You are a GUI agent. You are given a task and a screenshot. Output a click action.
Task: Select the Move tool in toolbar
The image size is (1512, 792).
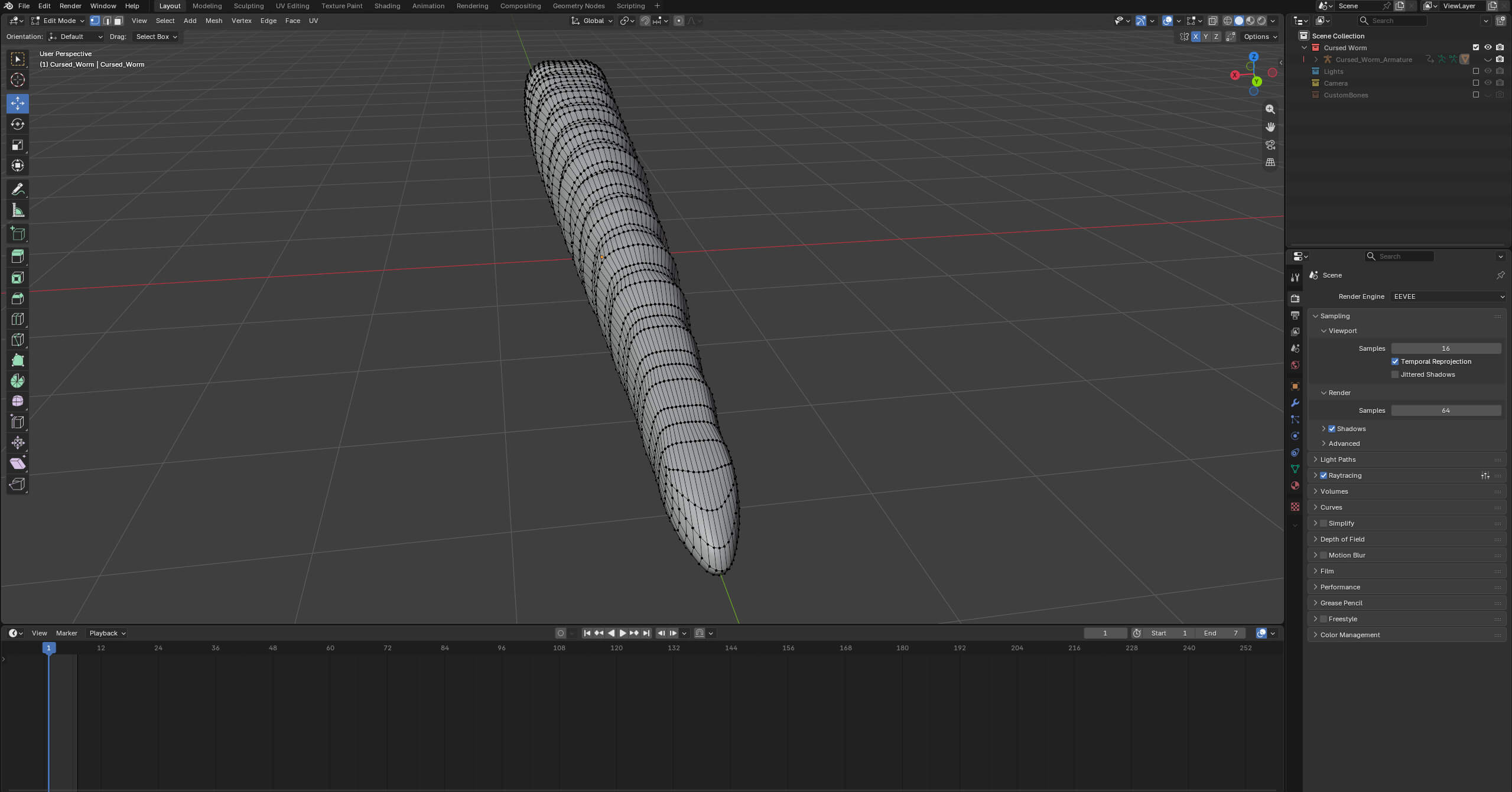[x=18, y=103]
